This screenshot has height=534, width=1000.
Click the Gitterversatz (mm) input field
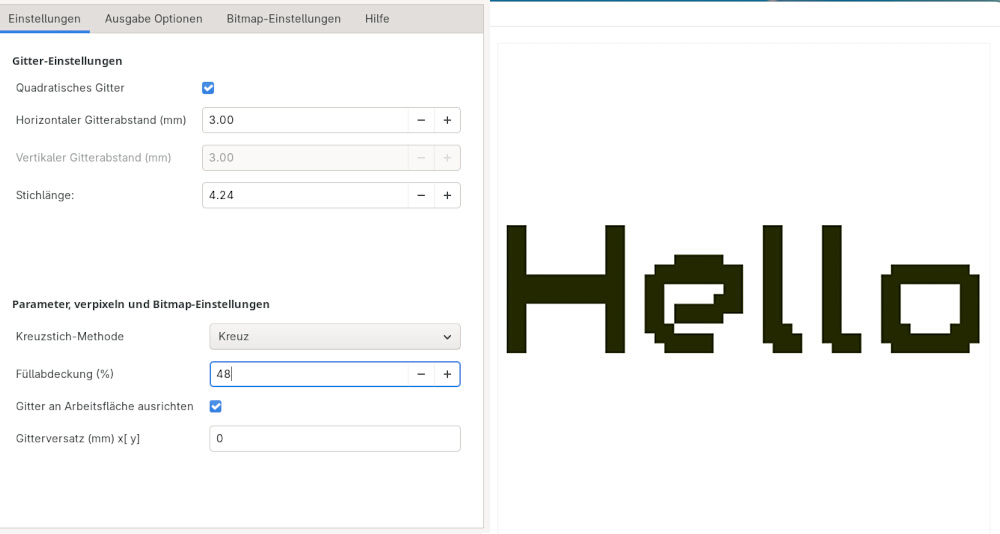tap(335, 438)
